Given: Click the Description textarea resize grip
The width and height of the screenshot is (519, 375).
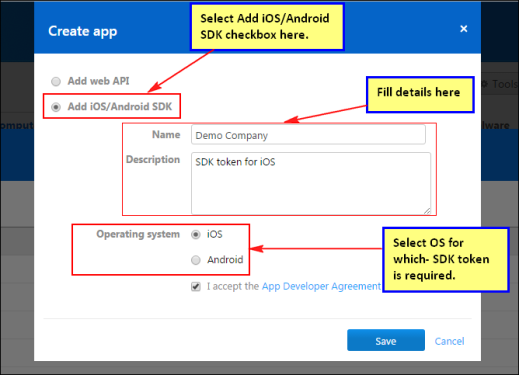Looking at the screenshot, I should [427, 211].
